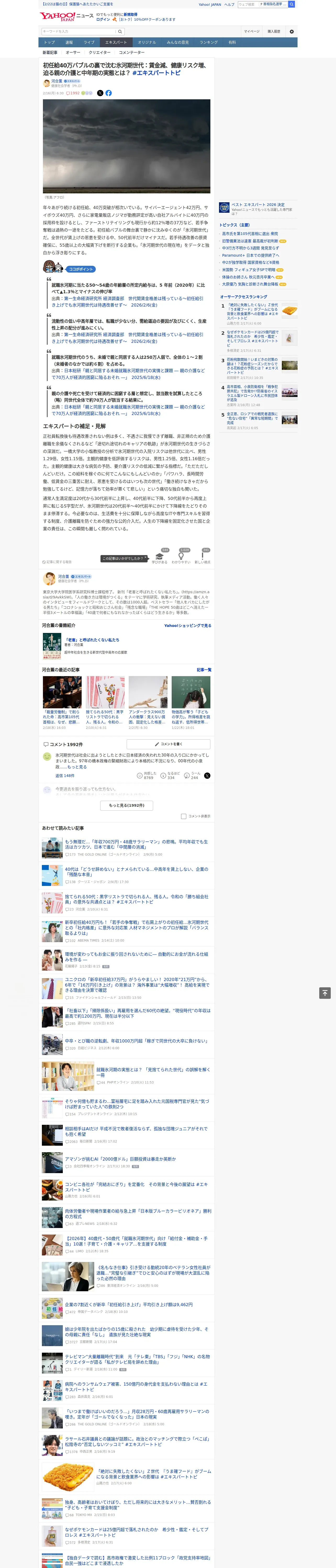Image resolution: width=336 pixels, height=1568 pixels.
Task: Click うーん reaction on first comment
Action: pos(192,775)
